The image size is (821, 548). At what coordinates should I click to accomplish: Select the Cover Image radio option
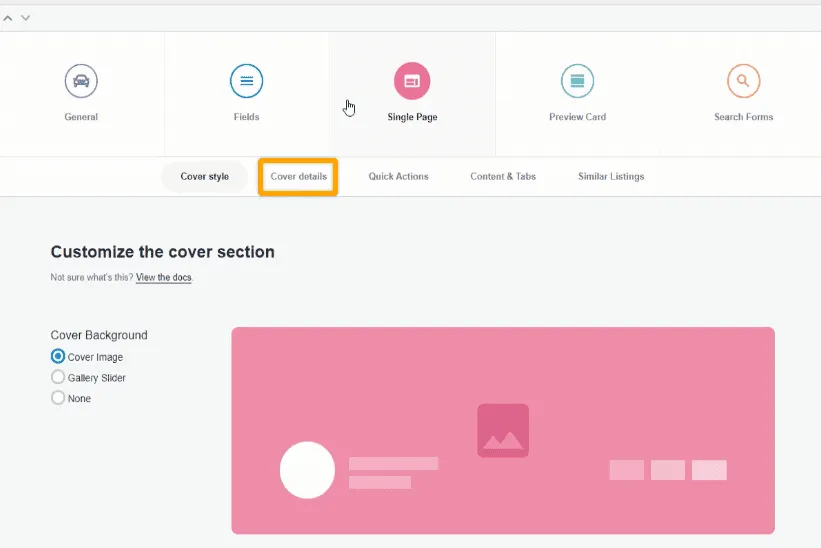point(58,357)
